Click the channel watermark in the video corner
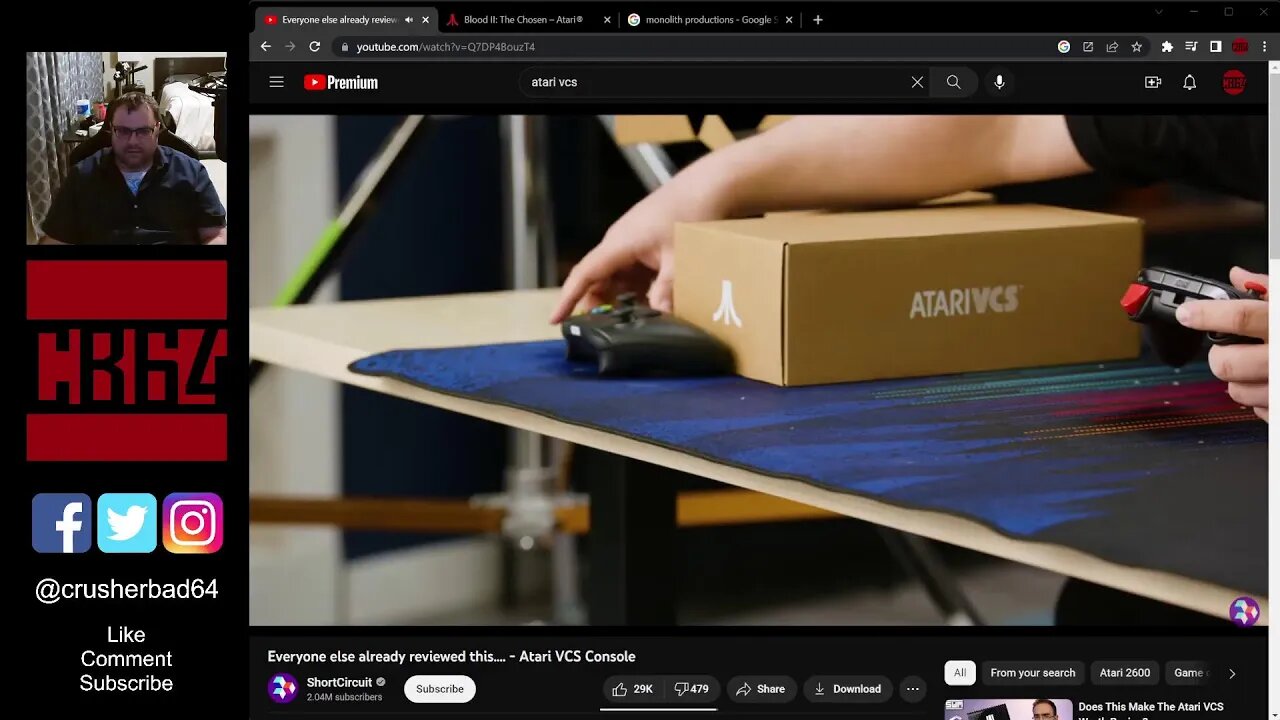 click(1244, 611)
